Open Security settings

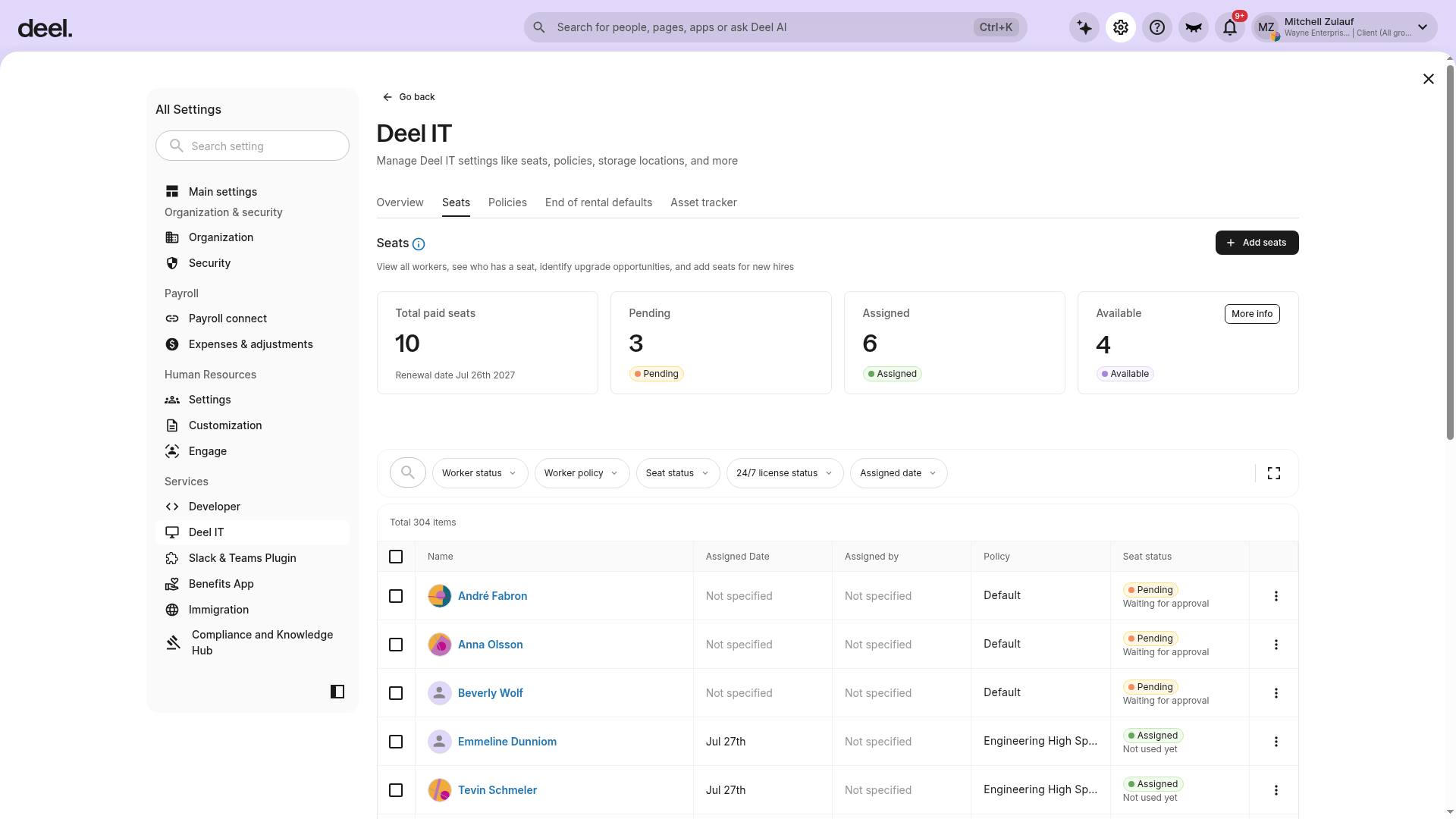click(x=253, y=263)
